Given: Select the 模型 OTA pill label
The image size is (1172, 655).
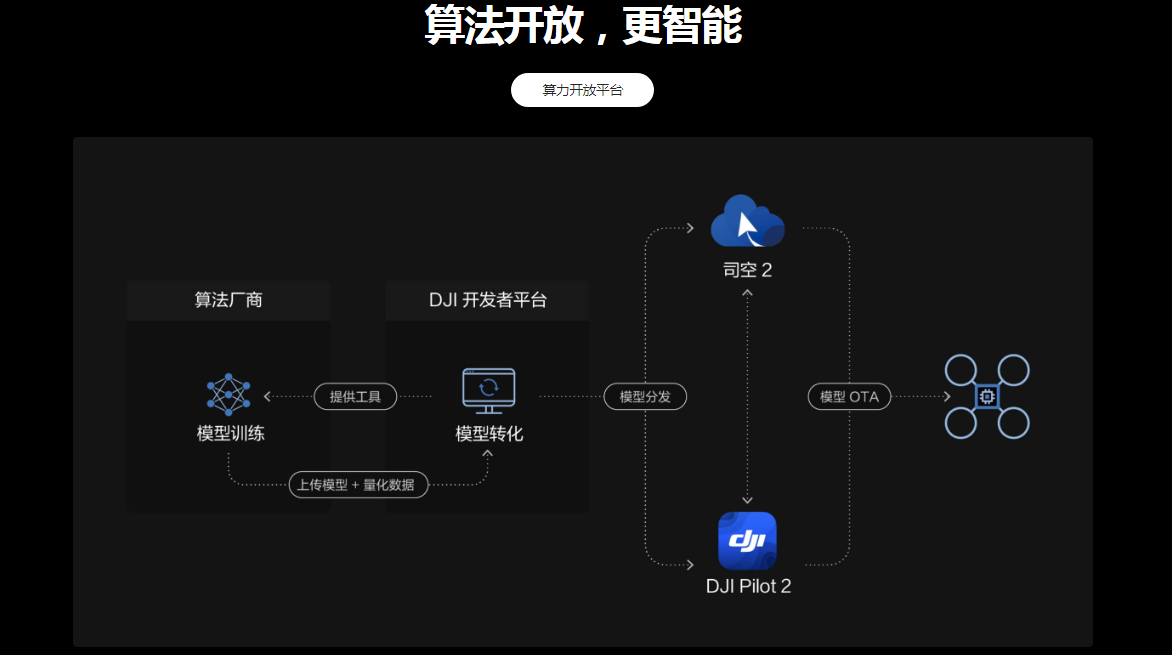Looking at the screenshot, I should coord(849,397).
